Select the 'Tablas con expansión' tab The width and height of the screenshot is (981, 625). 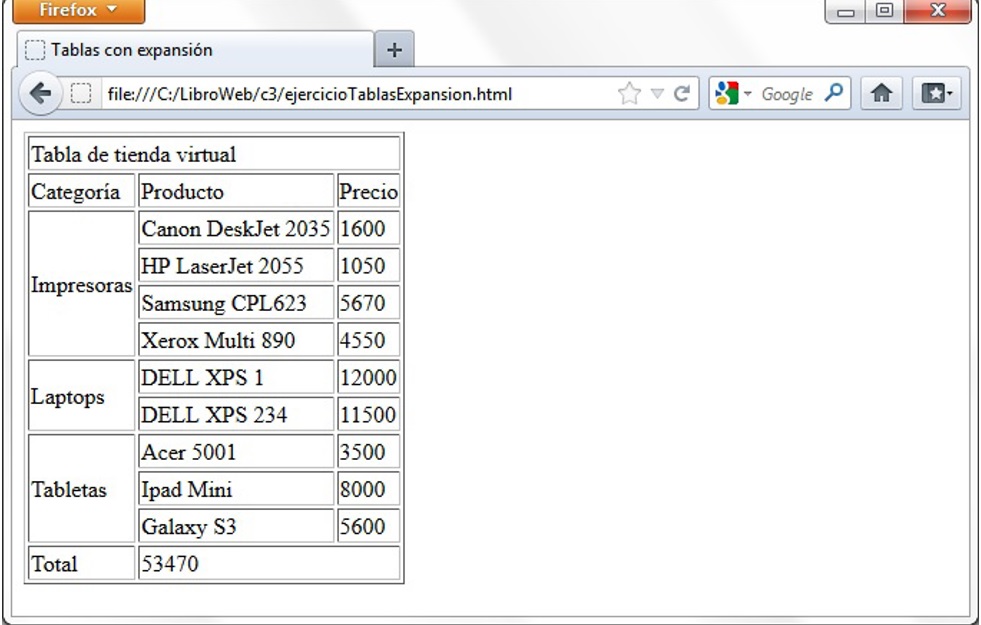pyautogui.click(x=195, y=49)
